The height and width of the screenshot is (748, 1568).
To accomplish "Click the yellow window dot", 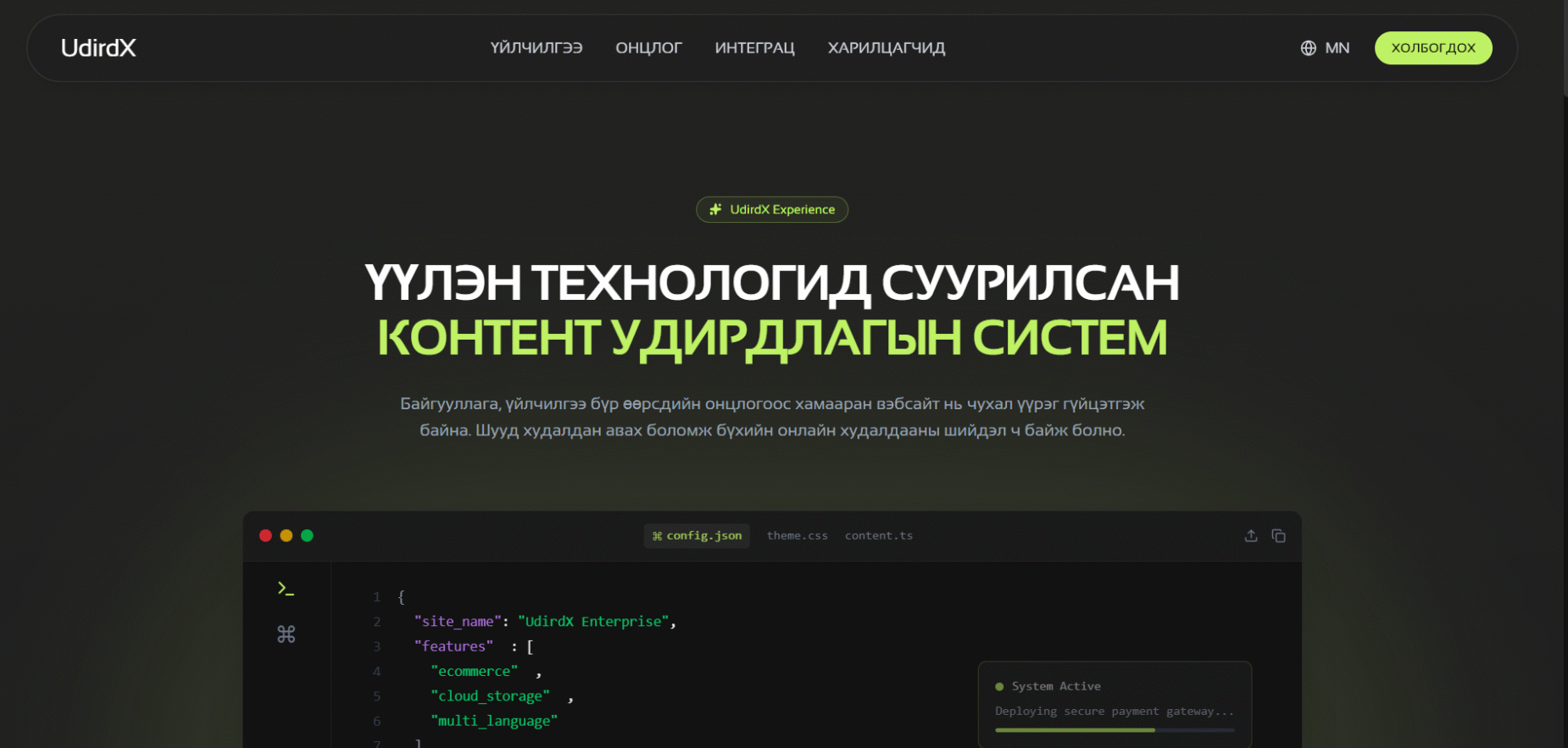I will point(286,535).
